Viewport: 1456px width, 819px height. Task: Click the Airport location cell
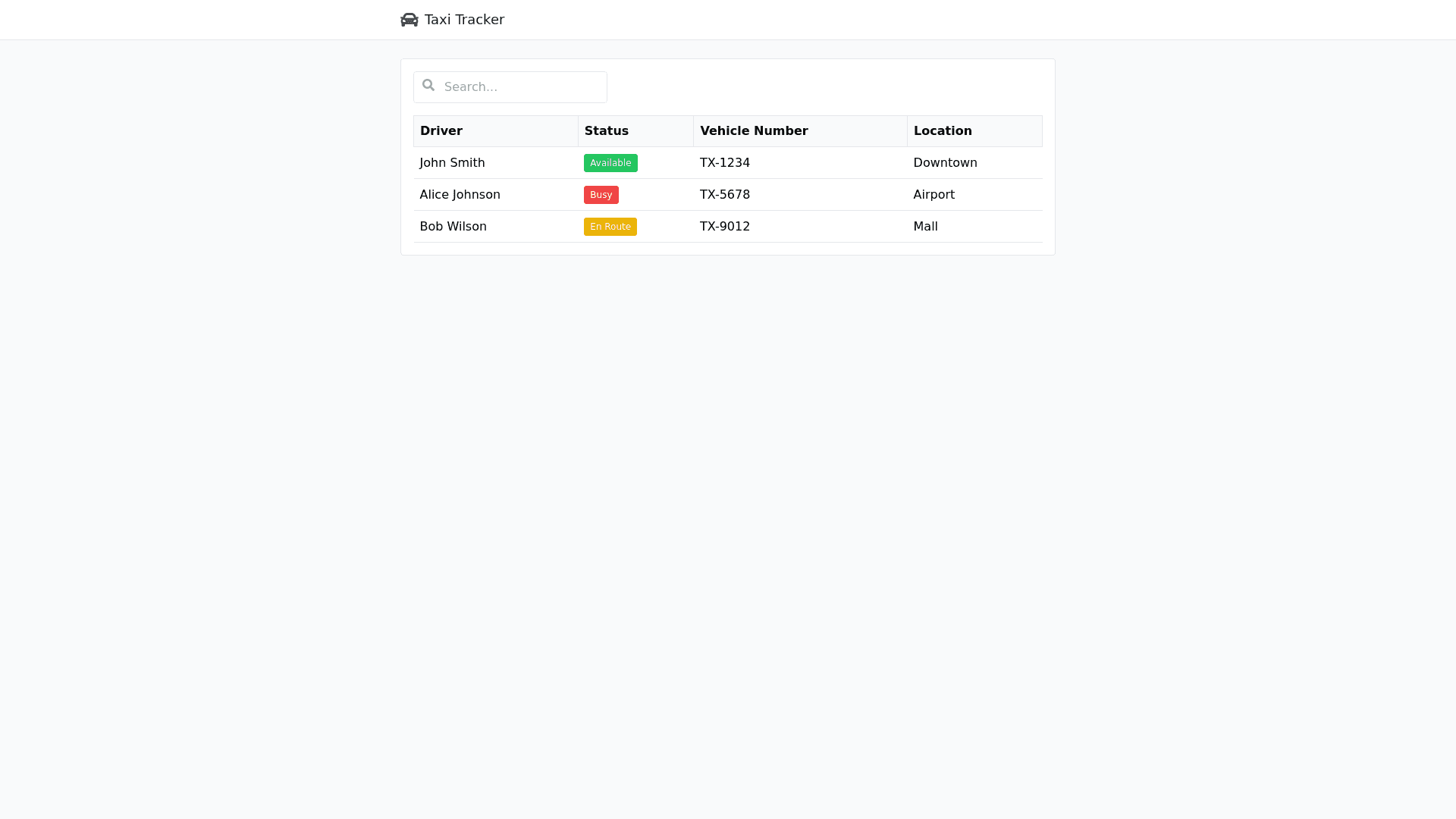point(934,195)
